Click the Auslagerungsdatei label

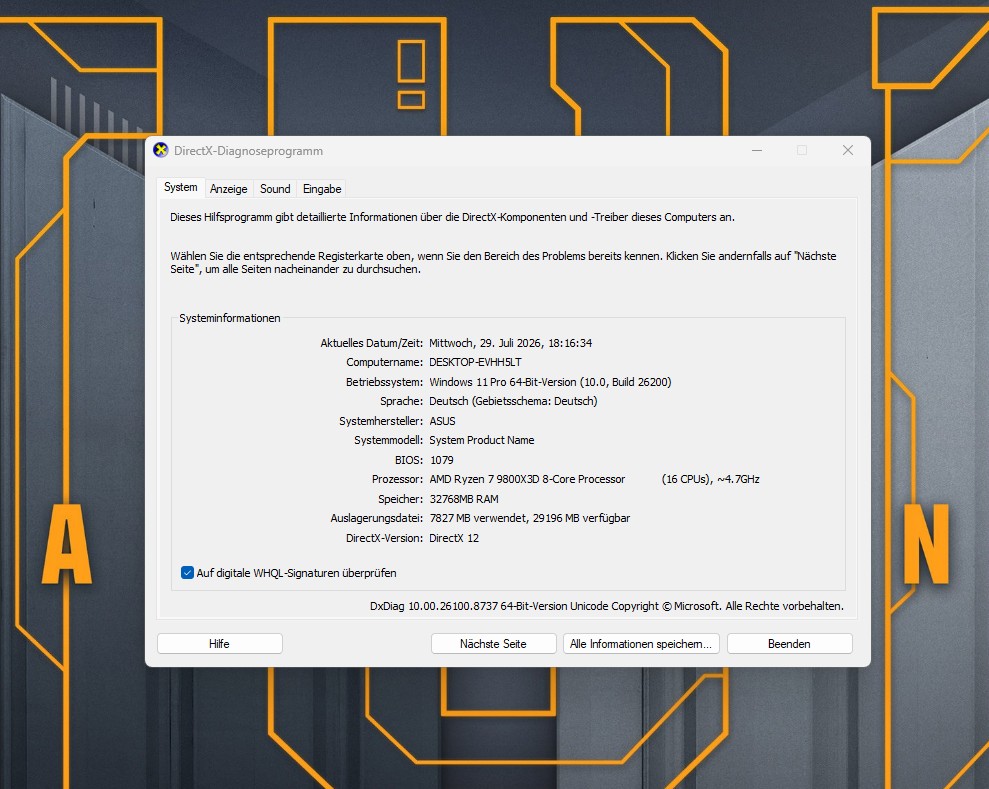377,518
